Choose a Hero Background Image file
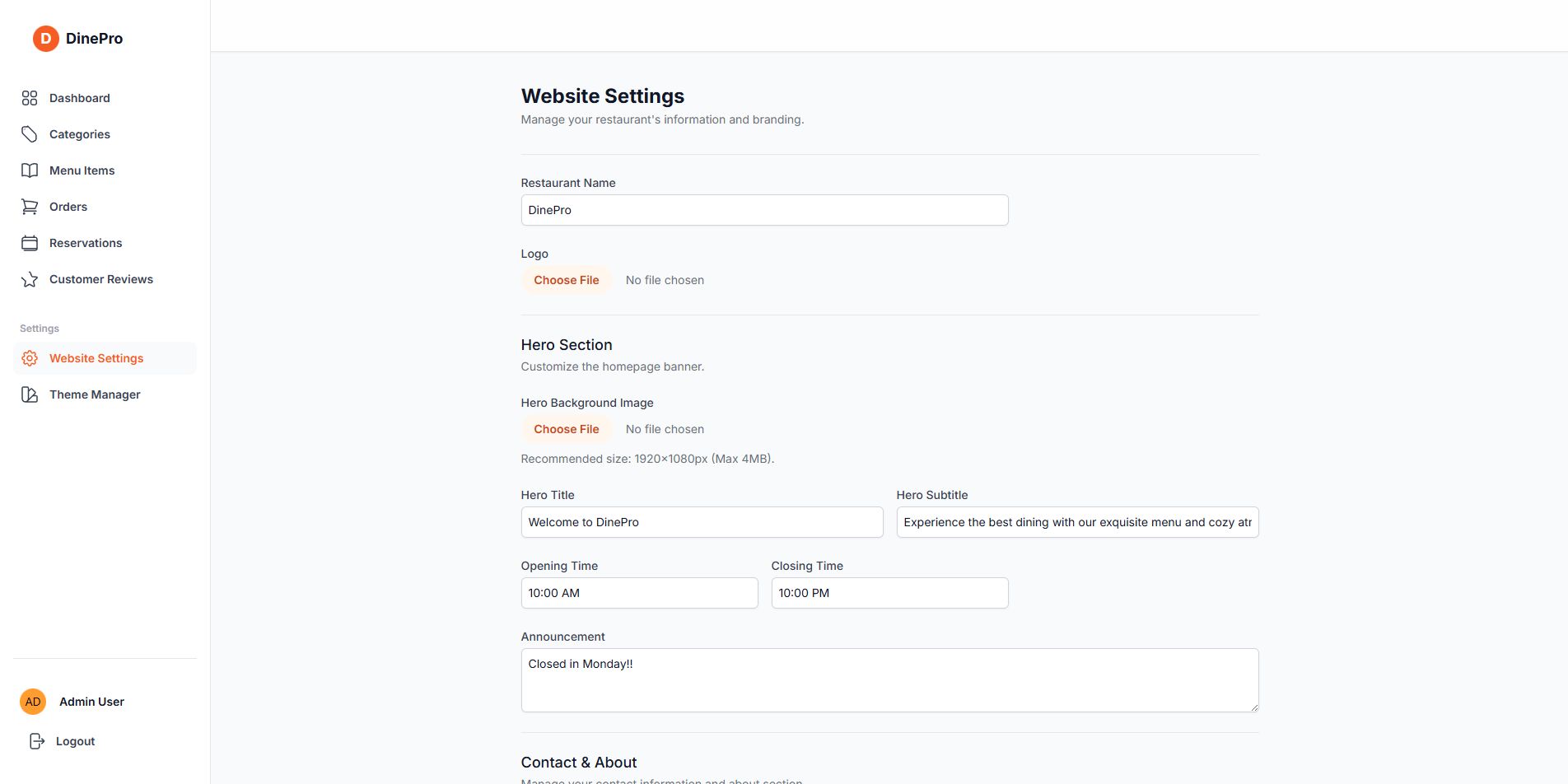The height and width of the screenshot is (784, 1568). pyautogui.click(x=567, y=429)
